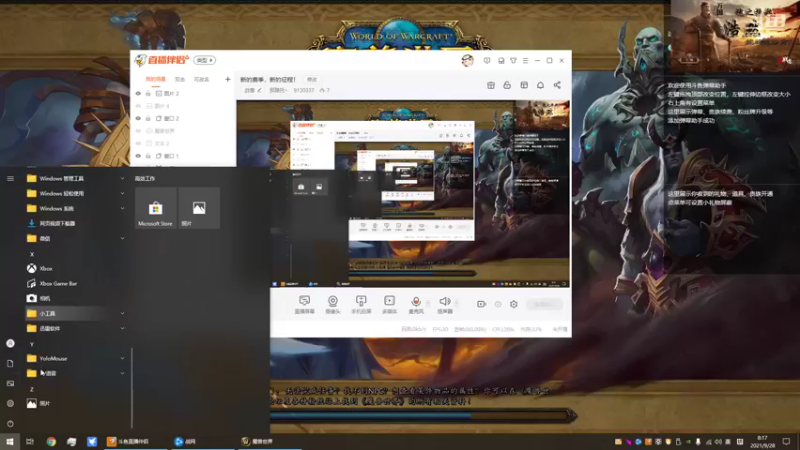Expand the YoloMouse folder
This screenshot has width=800, height=450.
(x=76, y=358)
